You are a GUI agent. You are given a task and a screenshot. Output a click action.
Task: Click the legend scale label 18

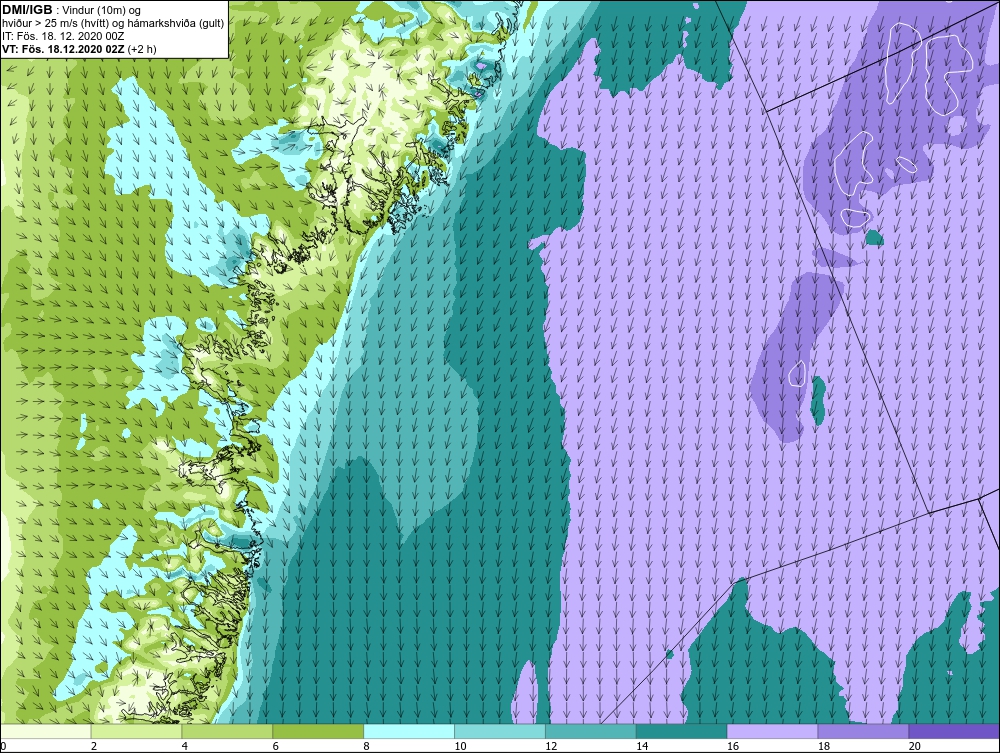(823, 746)
